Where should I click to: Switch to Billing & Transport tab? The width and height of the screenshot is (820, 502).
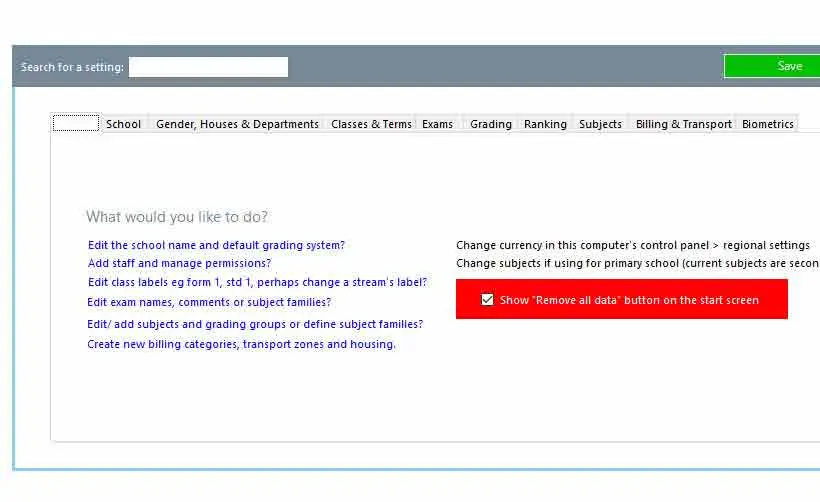[x=684, y=124]
